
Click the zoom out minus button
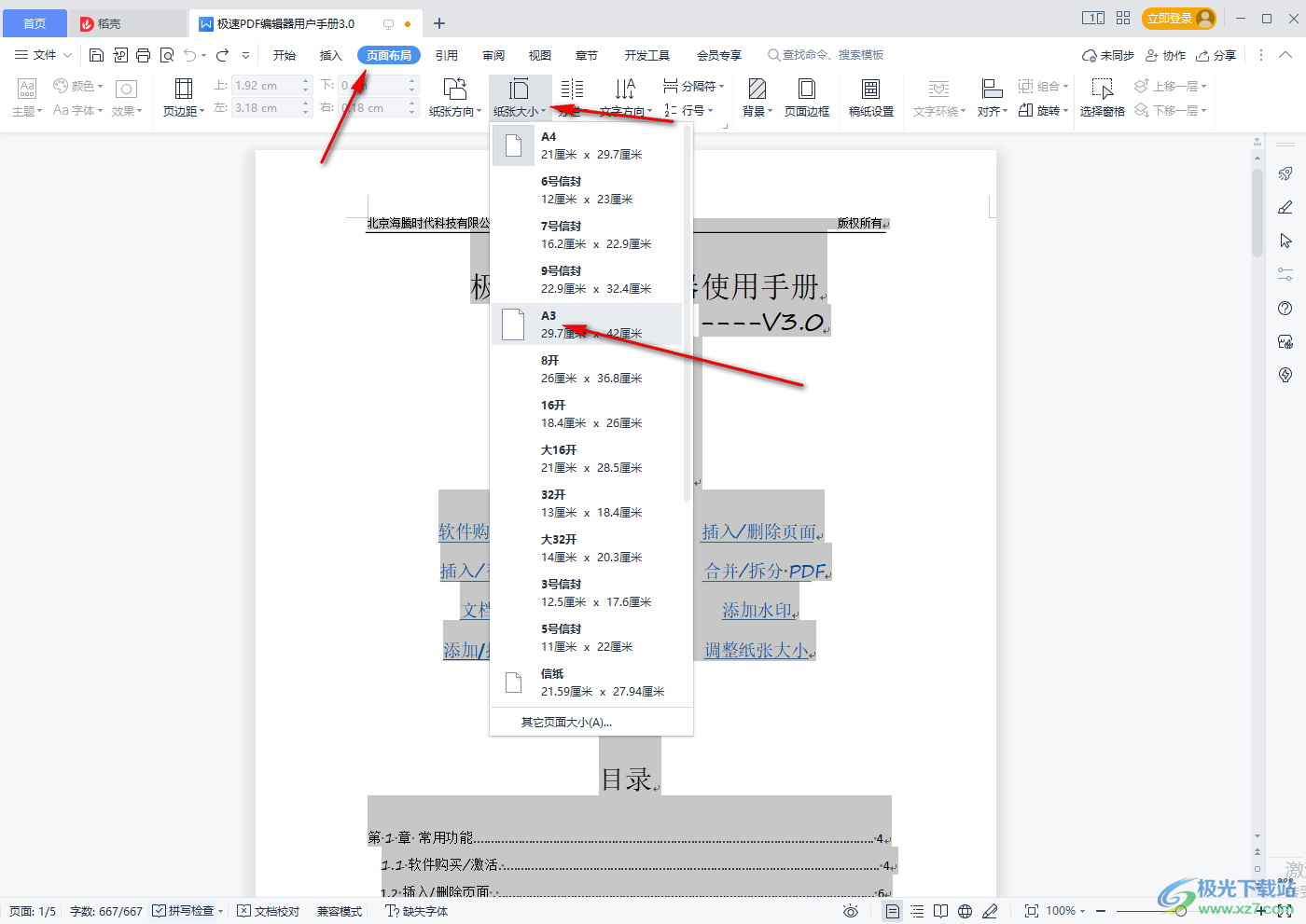(x=1101, y=911)
